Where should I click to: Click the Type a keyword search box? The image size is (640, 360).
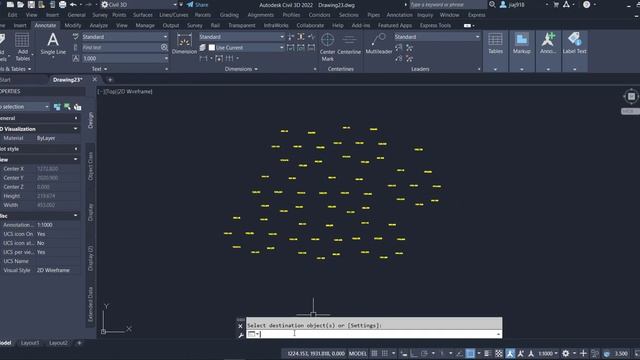[x=448, y=4]
